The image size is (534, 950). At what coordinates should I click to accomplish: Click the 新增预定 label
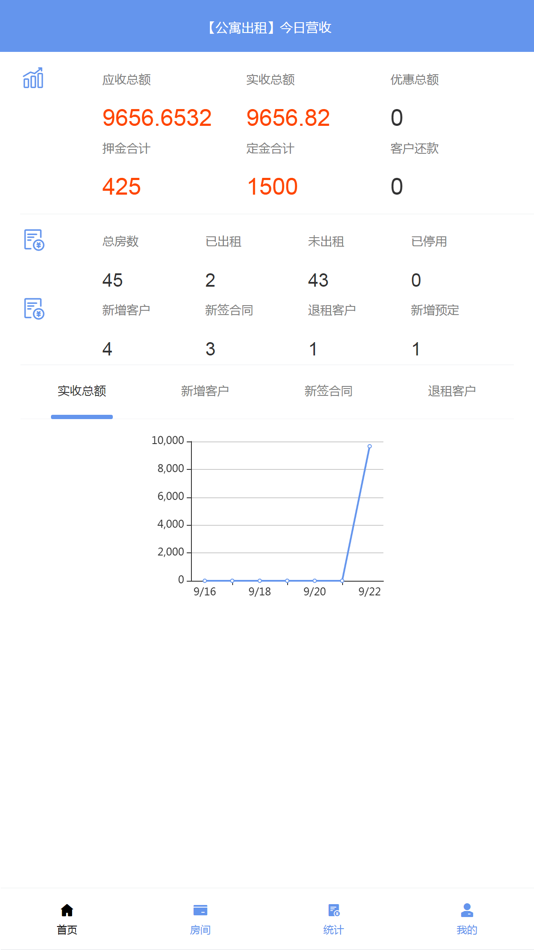(x=435, y=310)
